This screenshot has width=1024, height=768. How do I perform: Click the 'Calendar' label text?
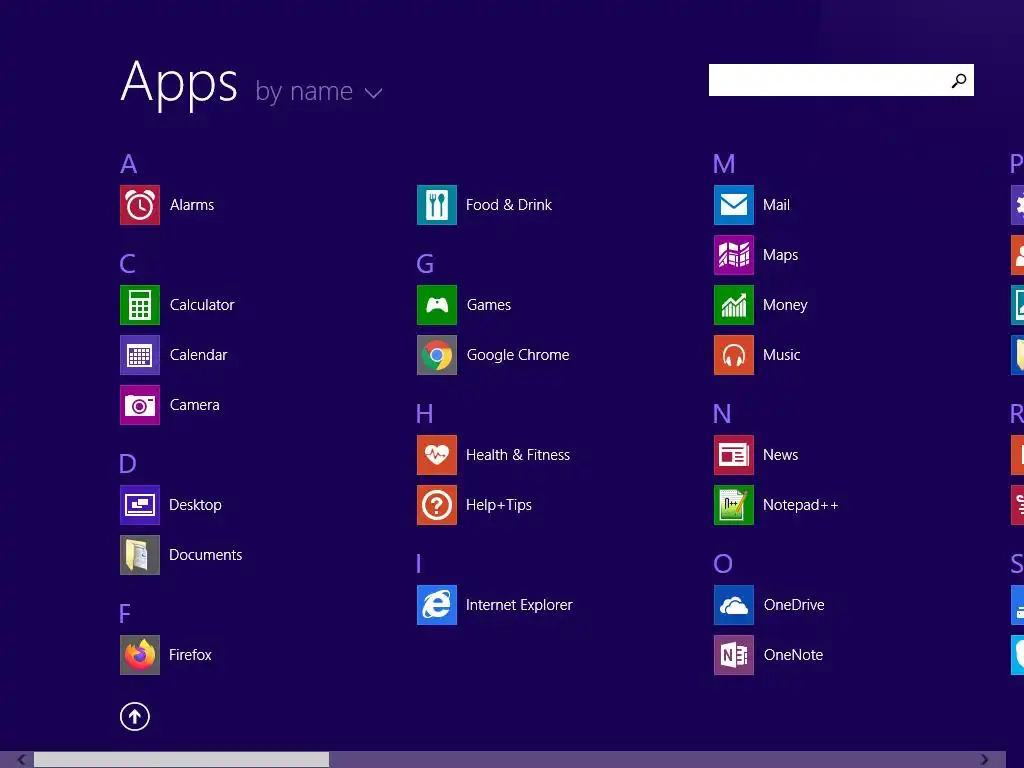[x=199, y=355]
